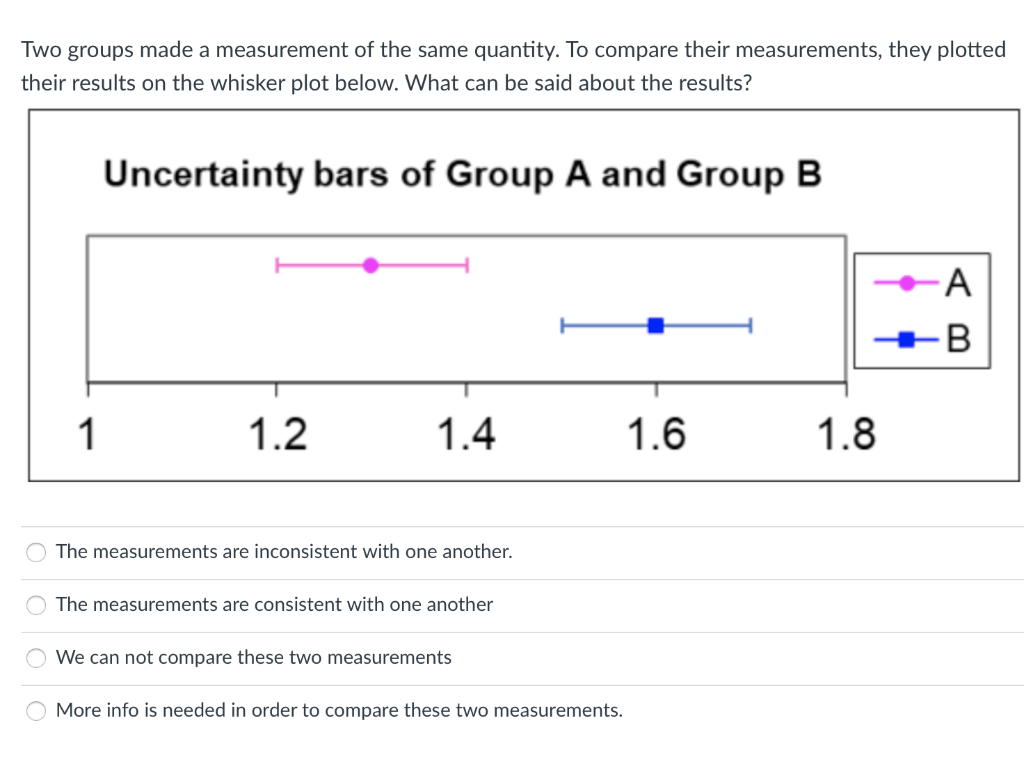Click the chart title 'Uncertainty bars of Group A and Group B'
The height and width of the screenshot is (757, 1024).
tap(462, 174)
